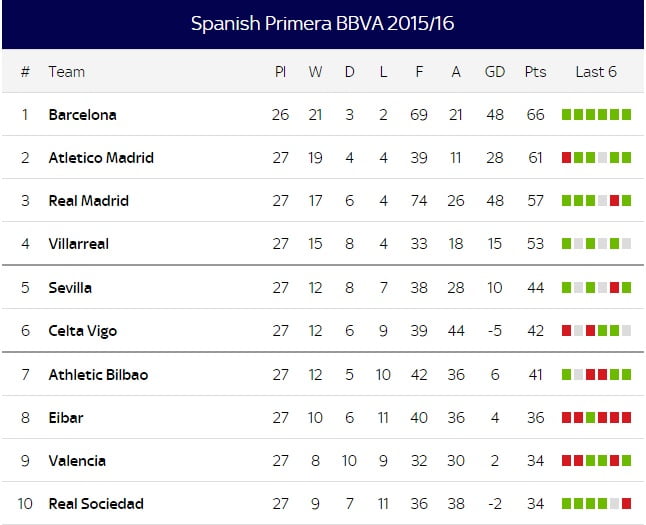
Task: Open the Valencia team link
Action: 77,461
